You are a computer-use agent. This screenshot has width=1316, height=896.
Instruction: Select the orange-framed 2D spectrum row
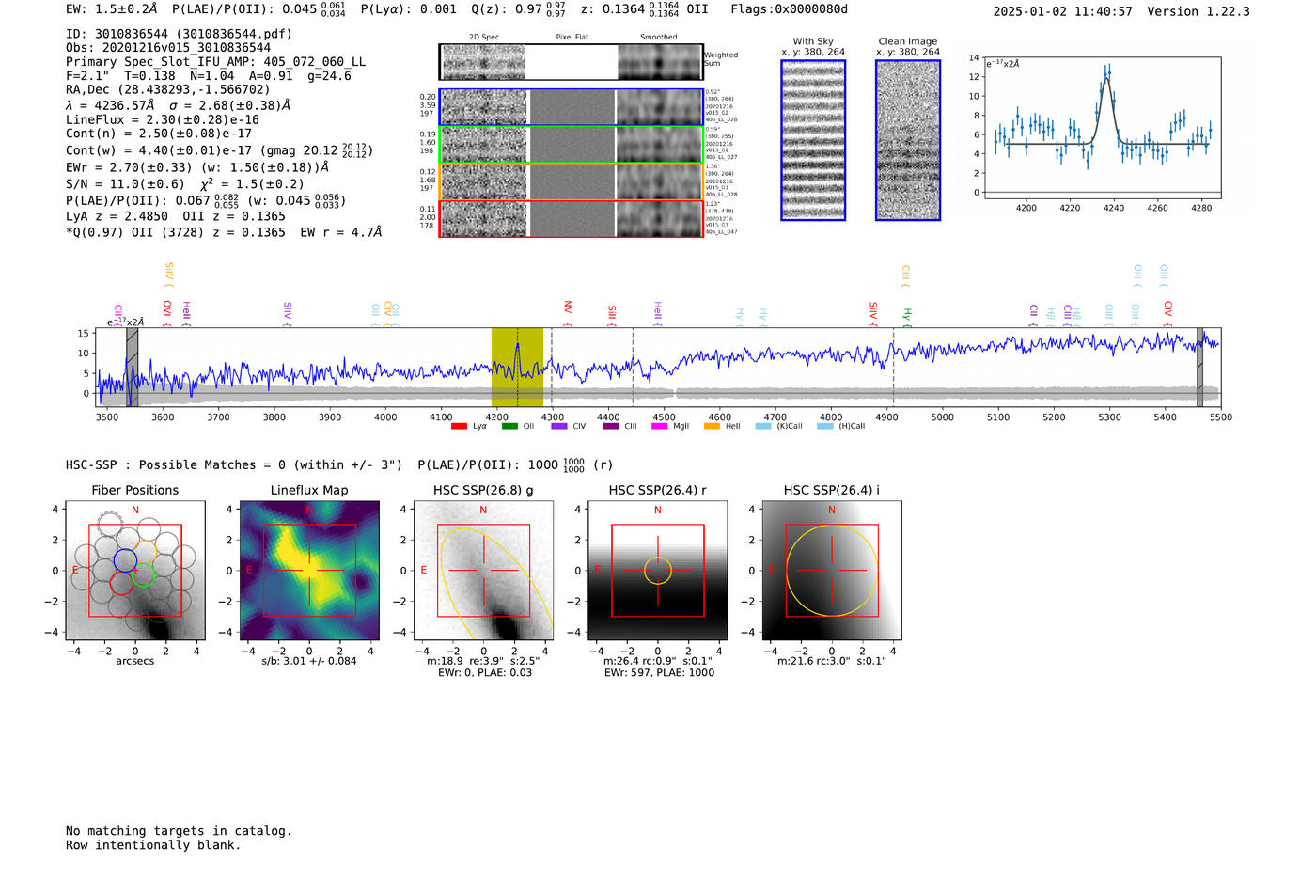point(571,181)
